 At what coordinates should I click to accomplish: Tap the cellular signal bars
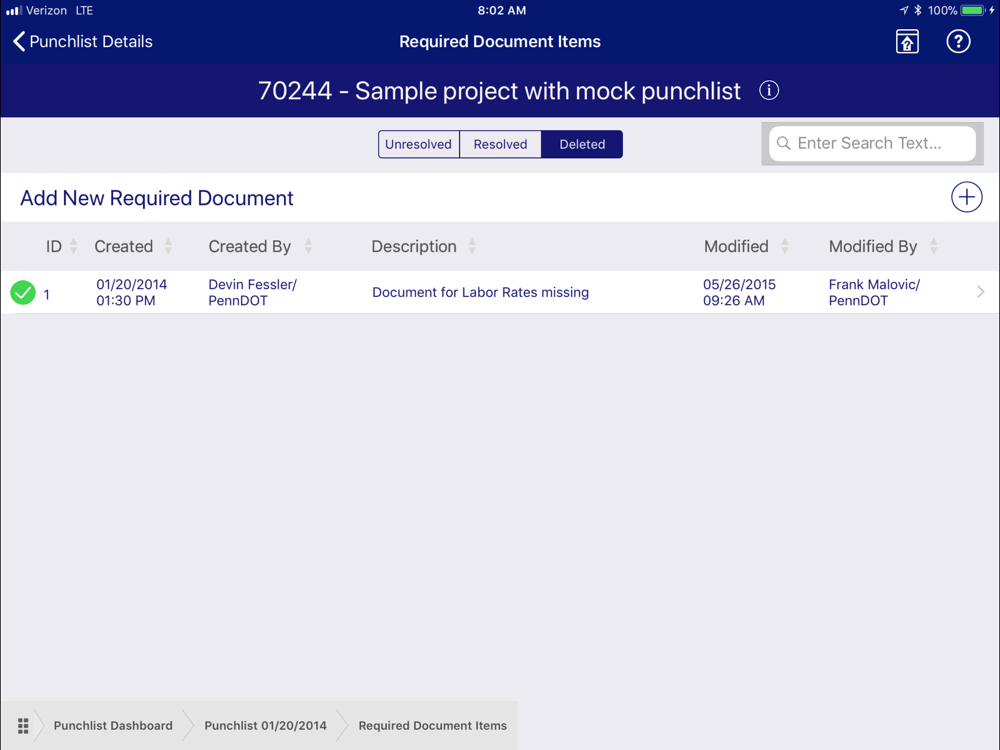[14, 10]
